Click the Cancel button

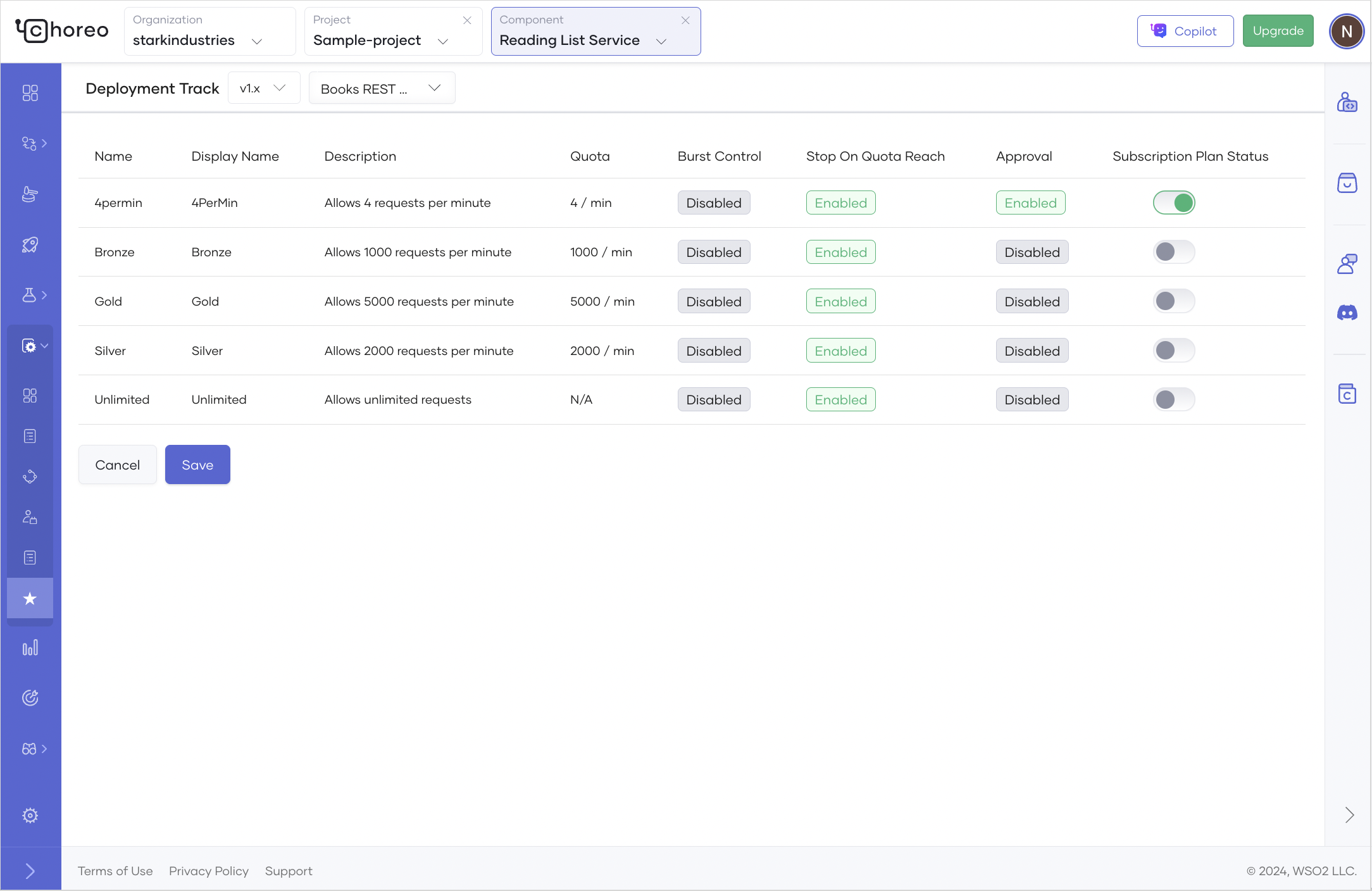pyautogui.click(x=118, y=464)
